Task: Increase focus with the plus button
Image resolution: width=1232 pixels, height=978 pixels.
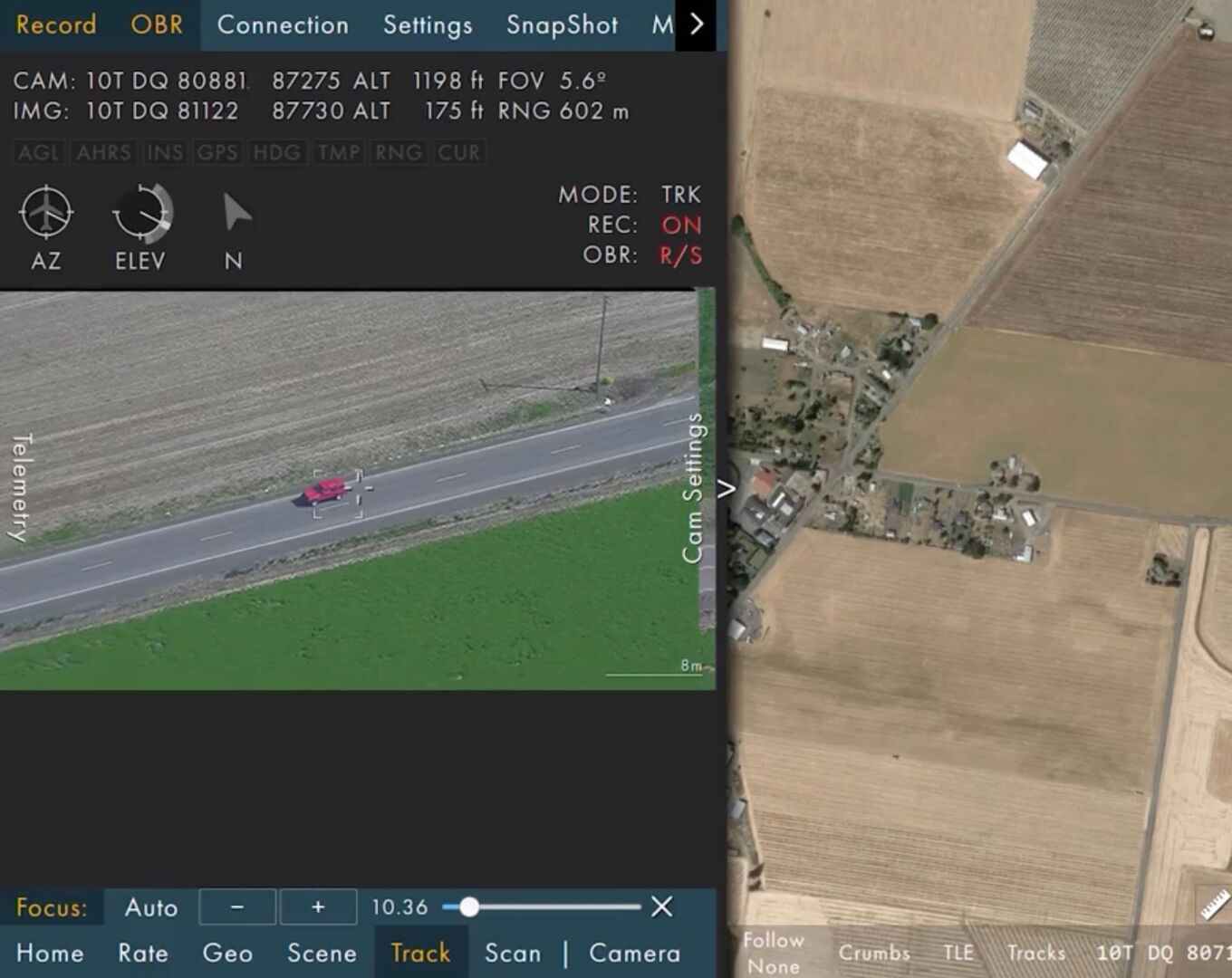Action: (x=318, y=907)
